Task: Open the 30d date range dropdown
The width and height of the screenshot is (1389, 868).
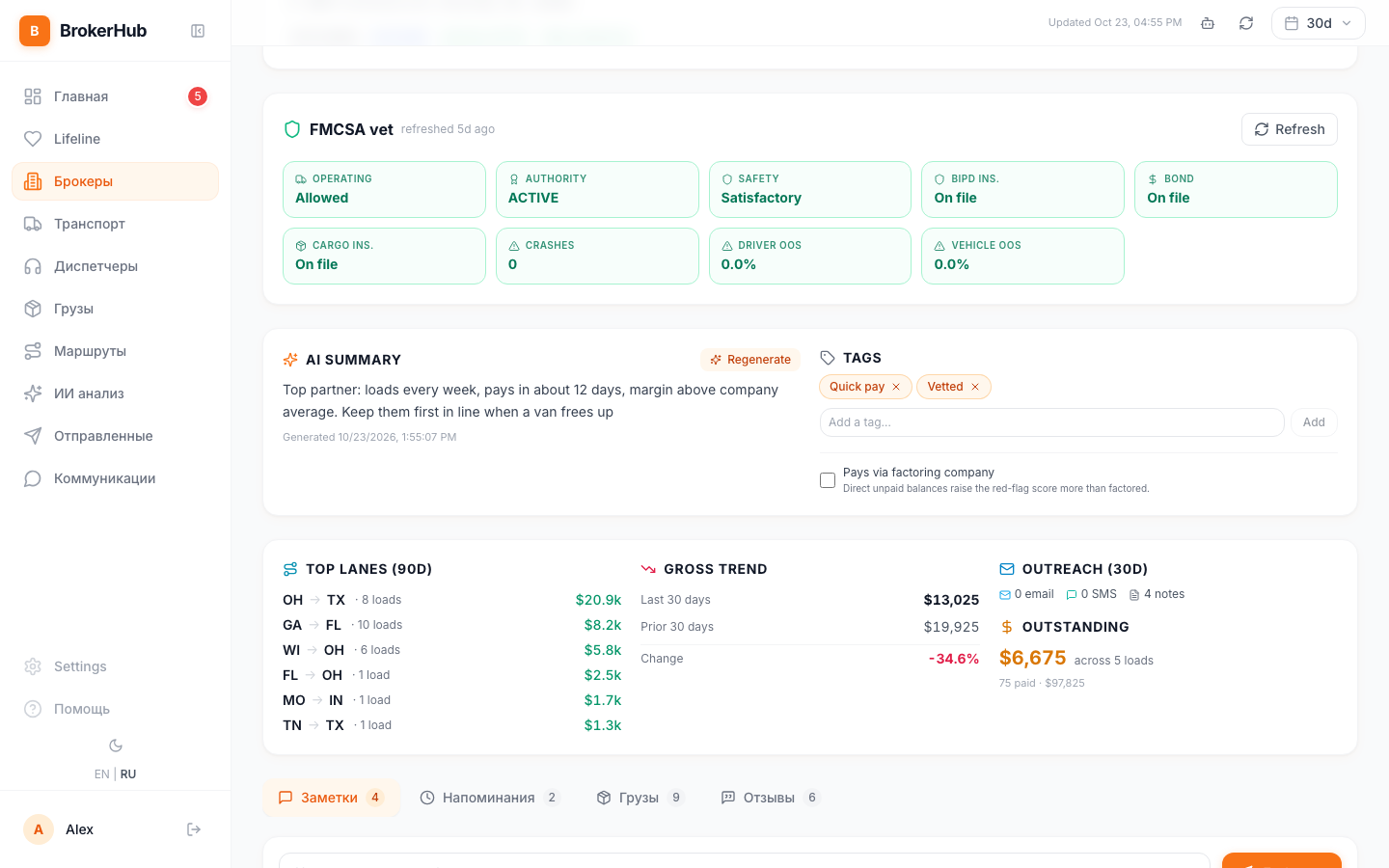Action: coord(1319,23)
